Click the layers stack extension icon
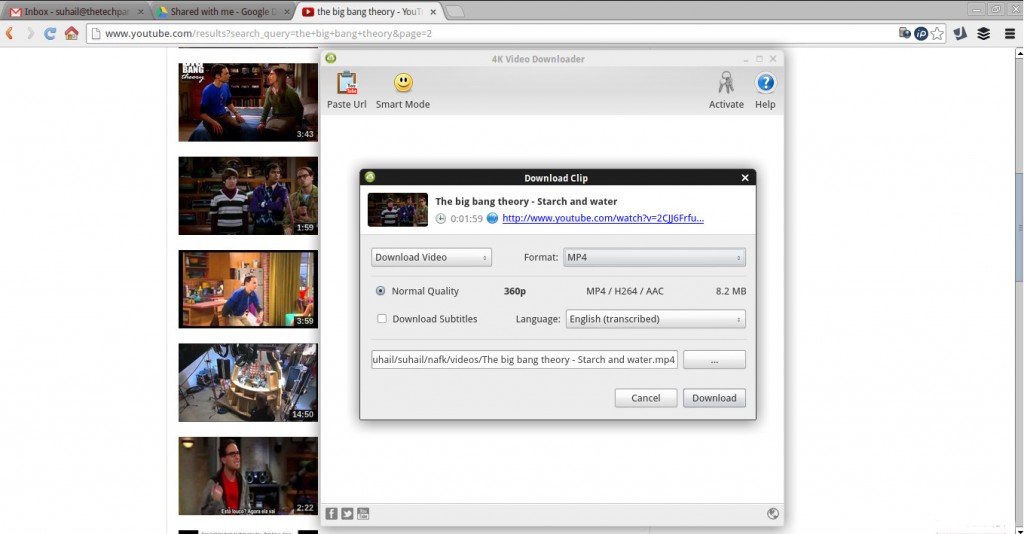 [x=984, y=34]
